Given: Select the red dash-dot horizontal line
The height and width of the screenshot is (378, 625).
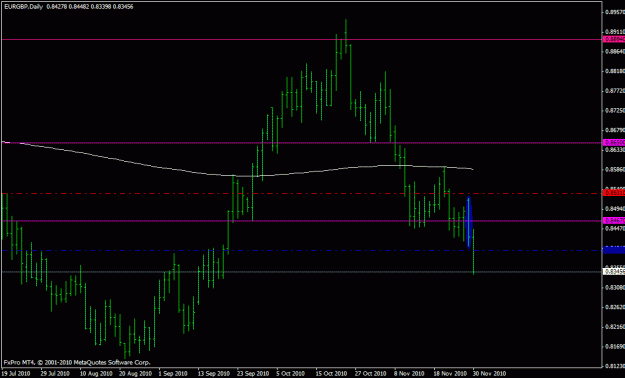Looking at the screenshot, I should (301, 194).
